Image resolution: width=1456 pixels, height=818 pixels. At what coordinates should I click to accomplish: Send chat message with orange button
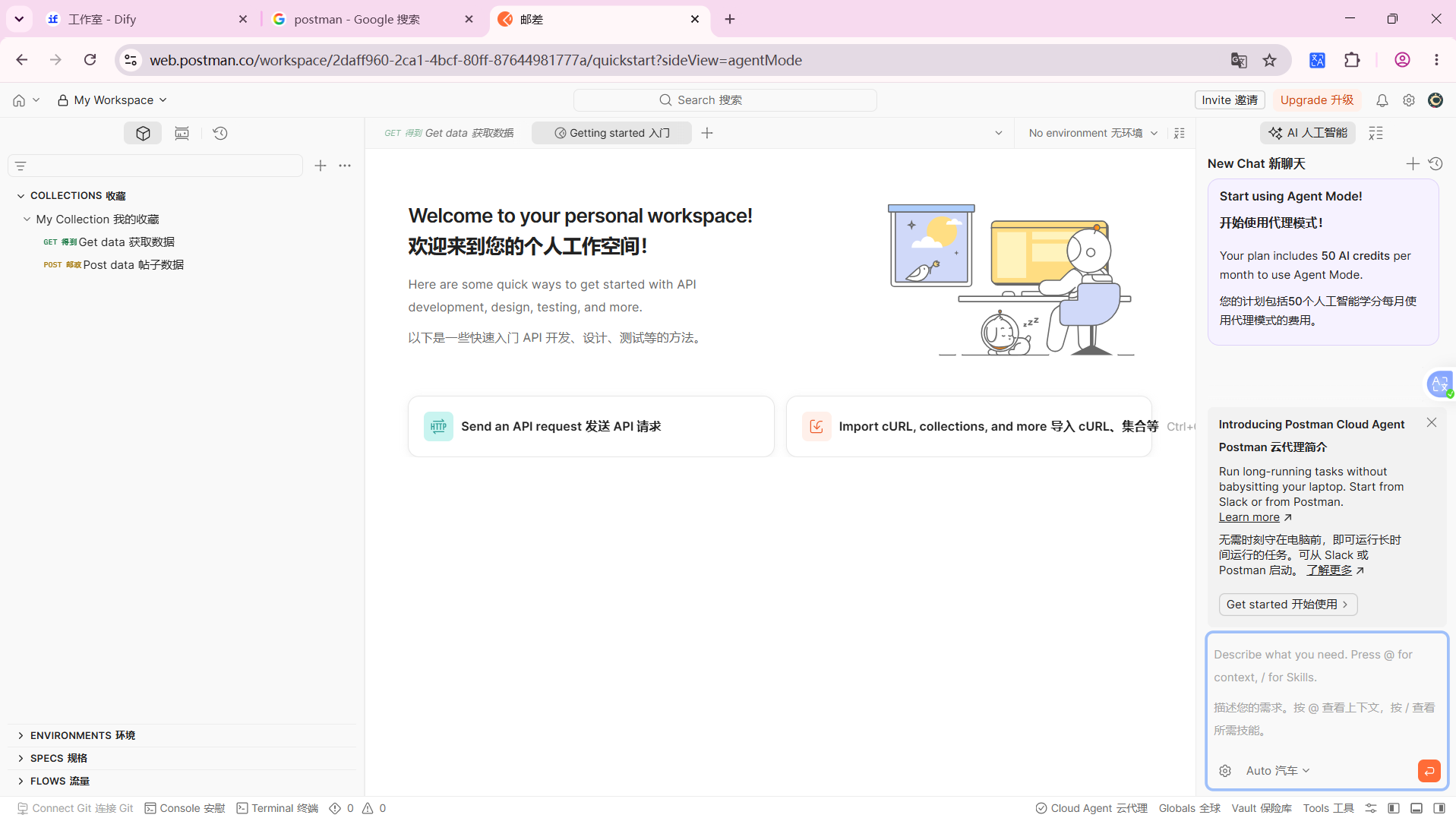(x=1429, y=771)
